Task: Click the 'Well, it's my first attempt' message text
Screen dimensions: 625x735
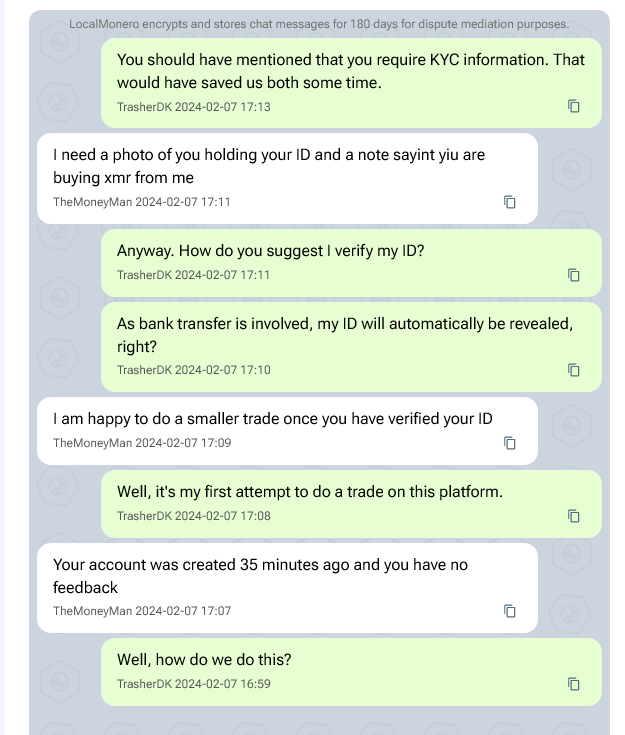Action: 310,492
